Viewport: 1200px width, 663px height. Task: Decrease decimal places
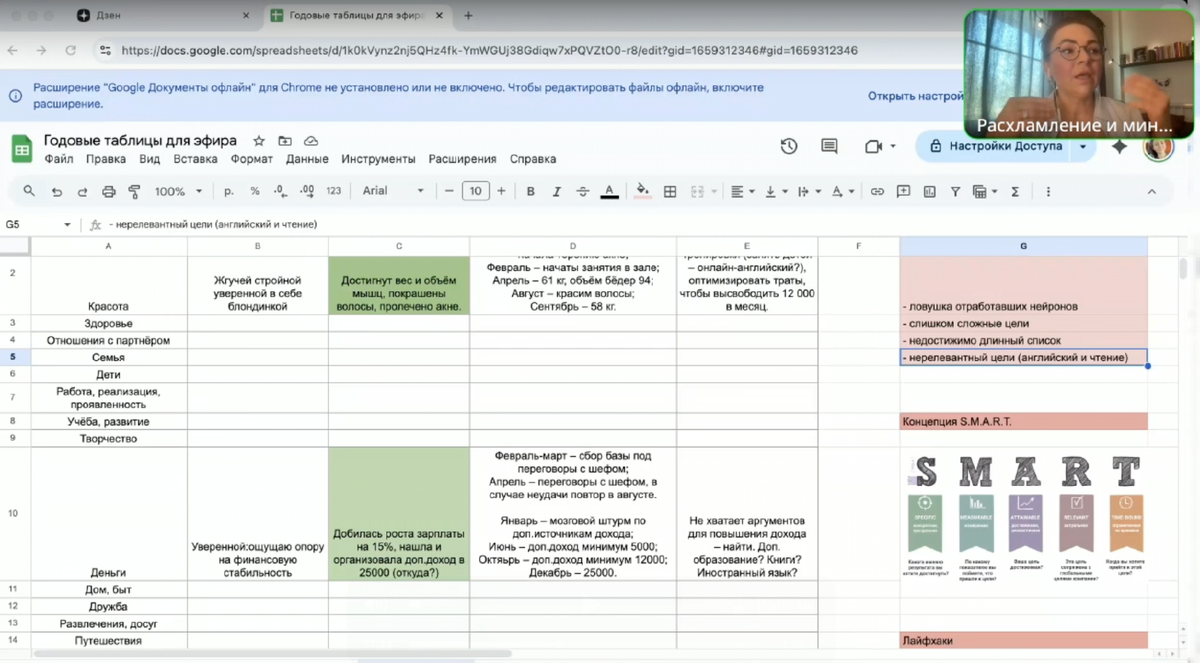tap(280, 191)
